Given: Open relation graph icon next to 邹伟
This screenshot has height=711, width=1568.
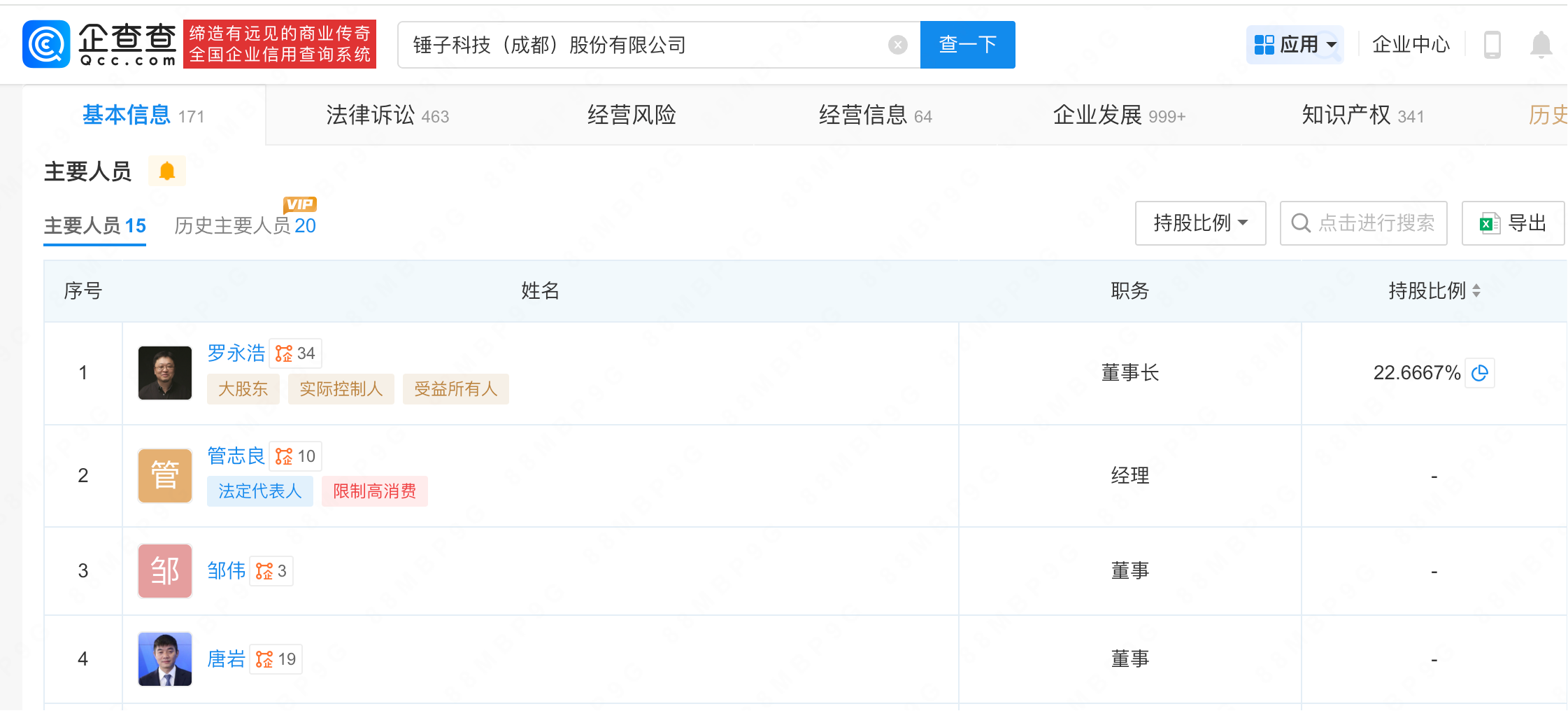Looking at the screenshot, I should coord(264,572).
